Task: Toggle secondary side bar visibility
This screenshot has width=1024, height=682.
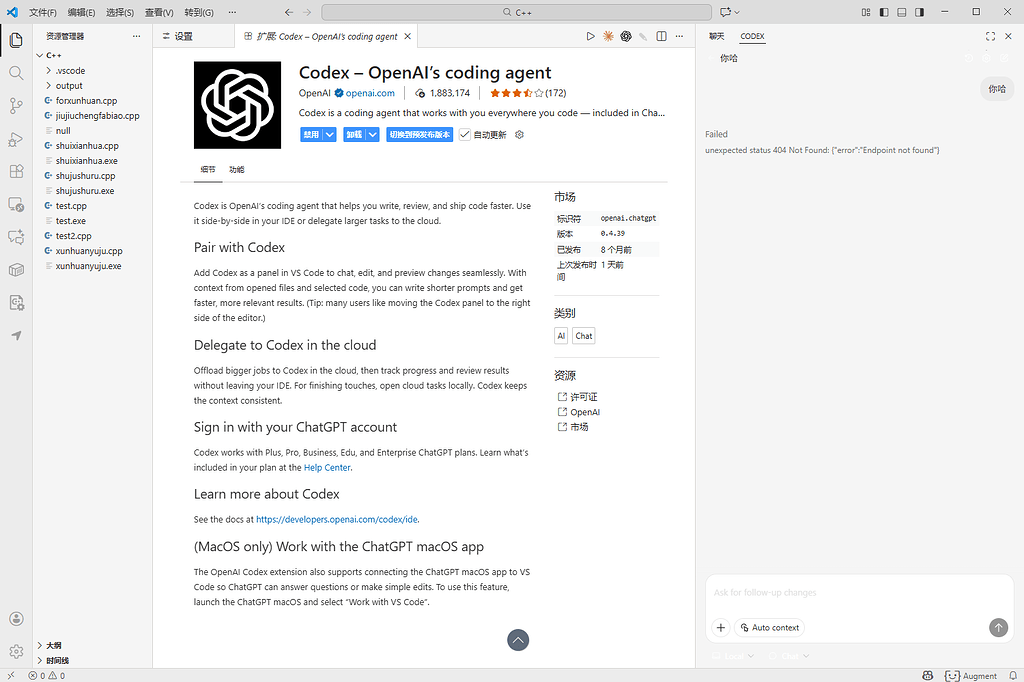Action: tap(920, 12)
